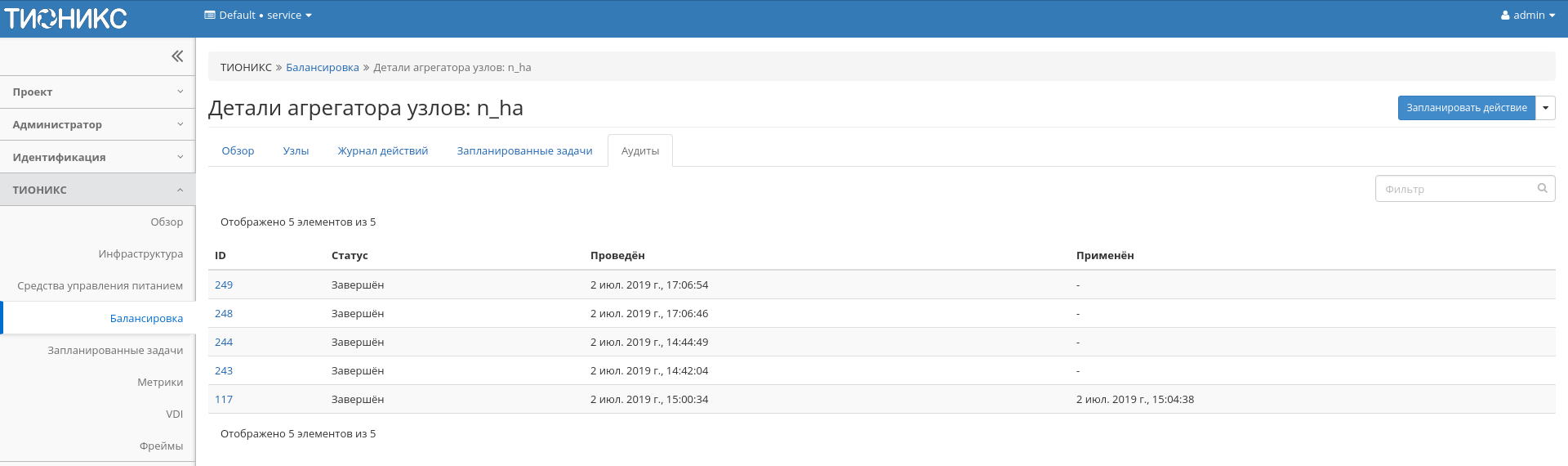The height and width of the screenshot is (466, 1568).
Task: Open audit ID 249 link
Action: click(x=224, y=285)
